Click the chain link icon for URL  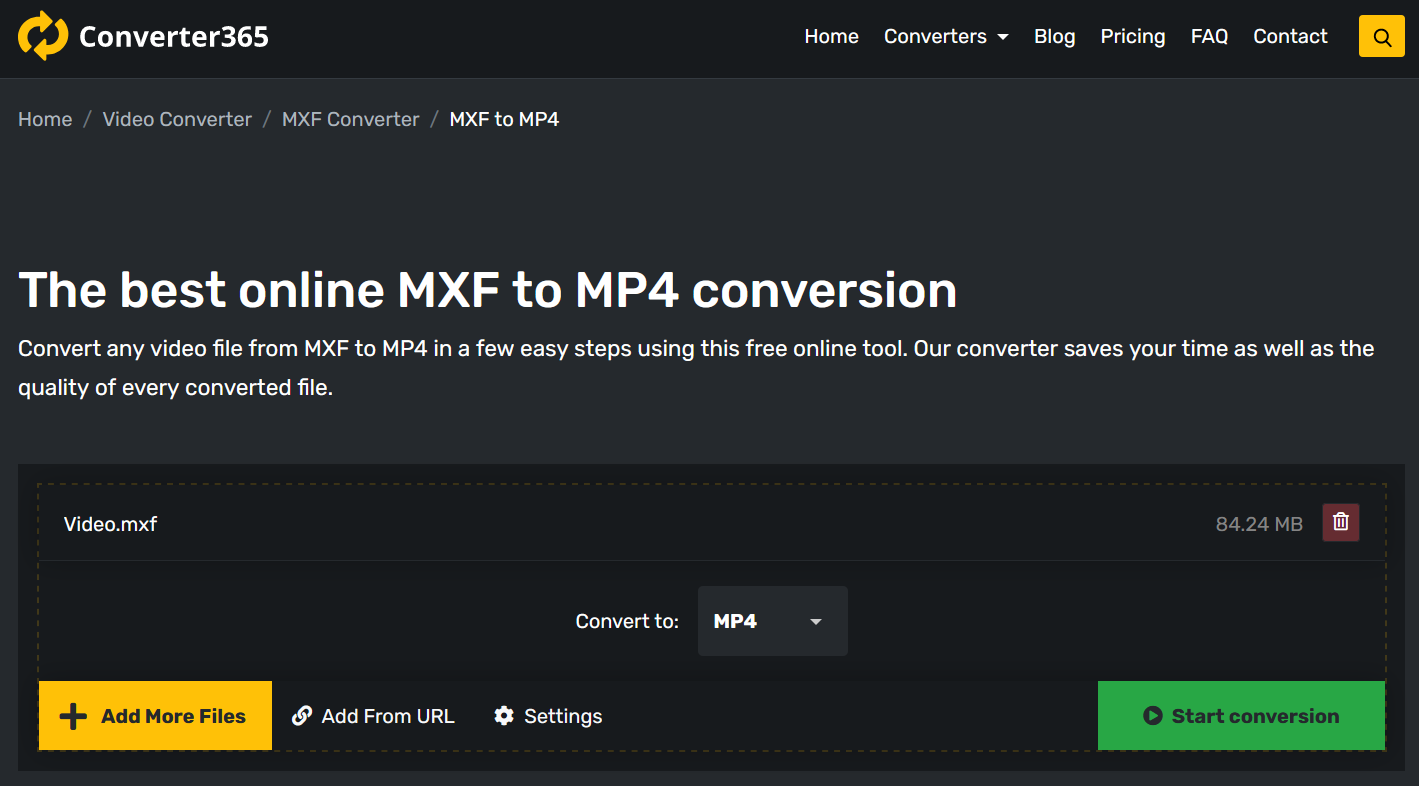(302, 716)
